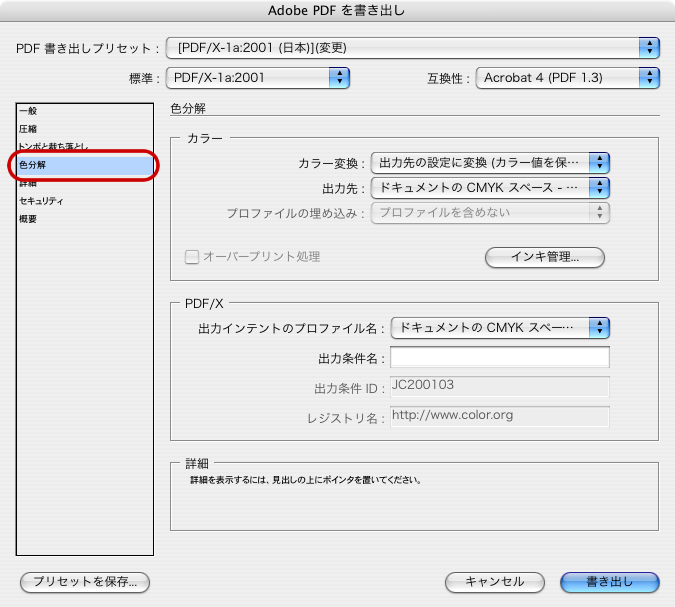Select トンボと裁ち落とし in the list
Screen dimensions: 675x607
[x=85, y=146]
